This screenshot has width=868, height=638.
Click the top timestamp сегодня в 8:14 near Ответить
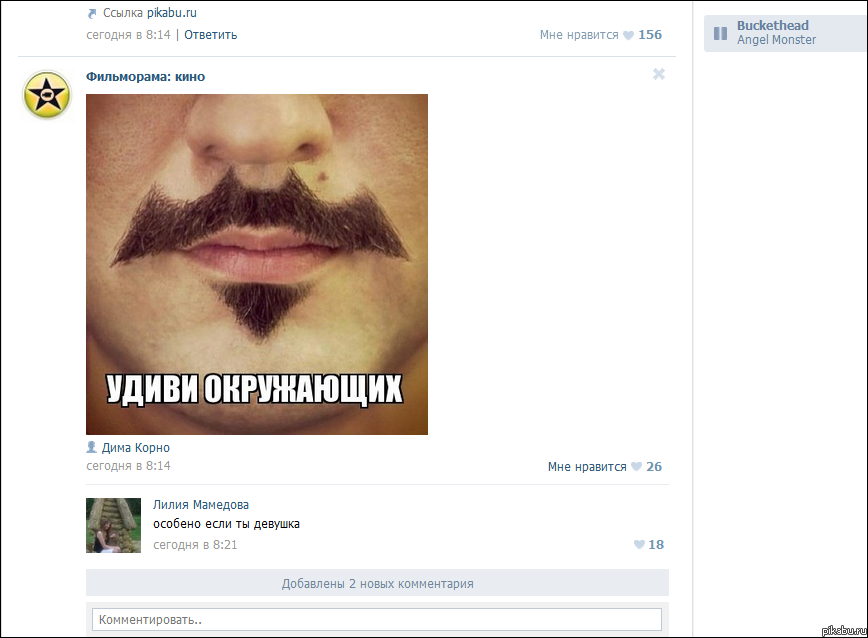pyautogui.click(x=128, y=35)
